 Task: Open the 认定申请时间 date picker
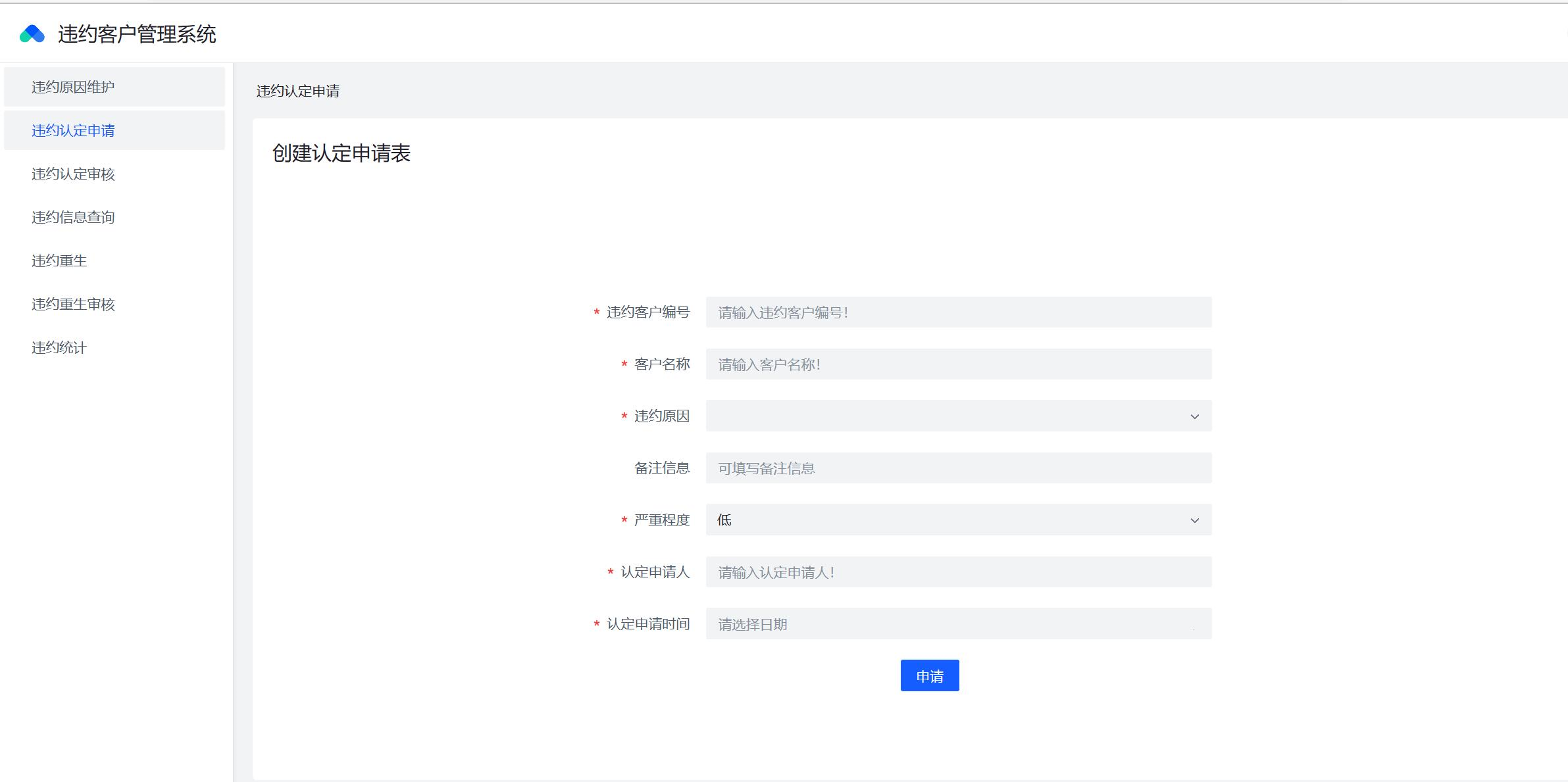coord(958,623)
